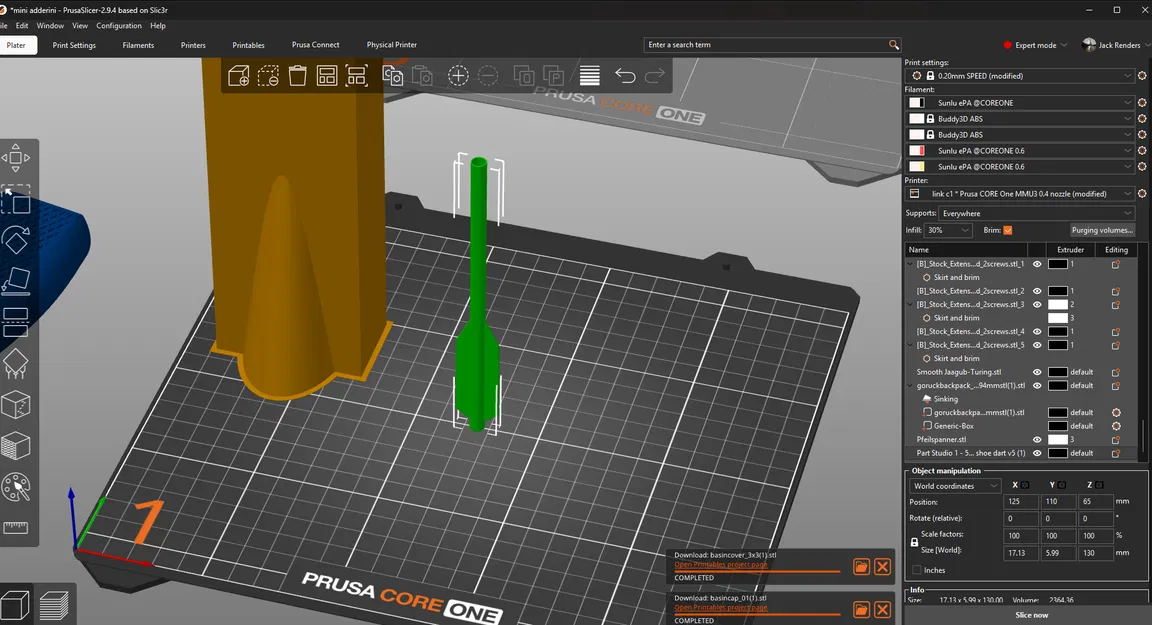
Task: Switch to the Print Settings tab
Action: point(74,45)
